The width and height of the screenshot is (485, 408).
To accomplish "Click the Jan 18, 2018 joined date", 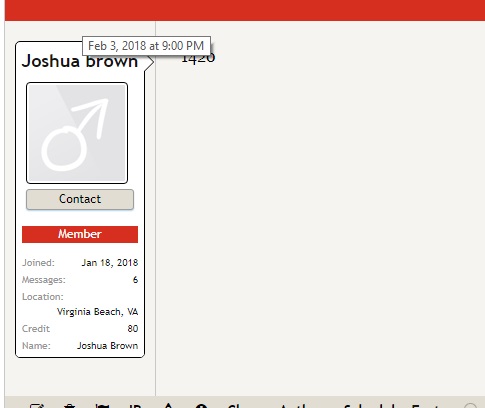I will (x=110, y=263).
